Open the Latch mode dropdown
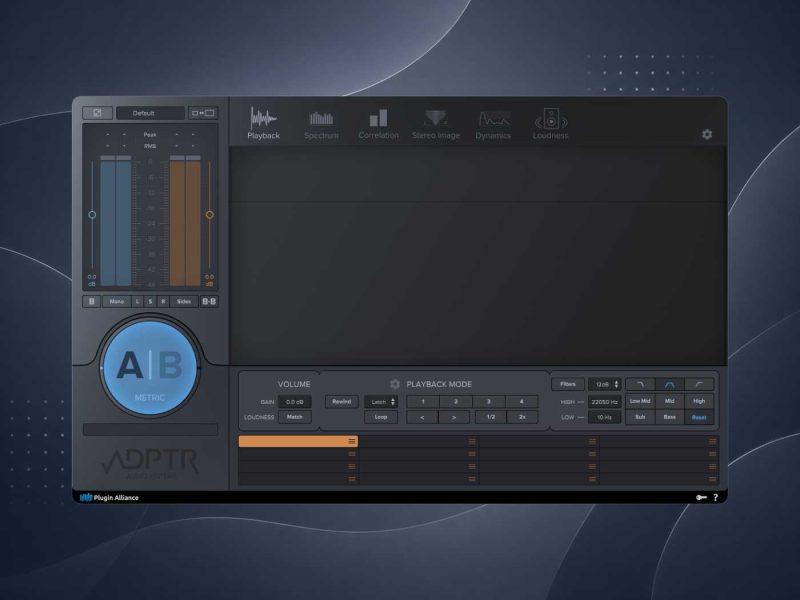The image size is (800, 600). tap(381, 402)
